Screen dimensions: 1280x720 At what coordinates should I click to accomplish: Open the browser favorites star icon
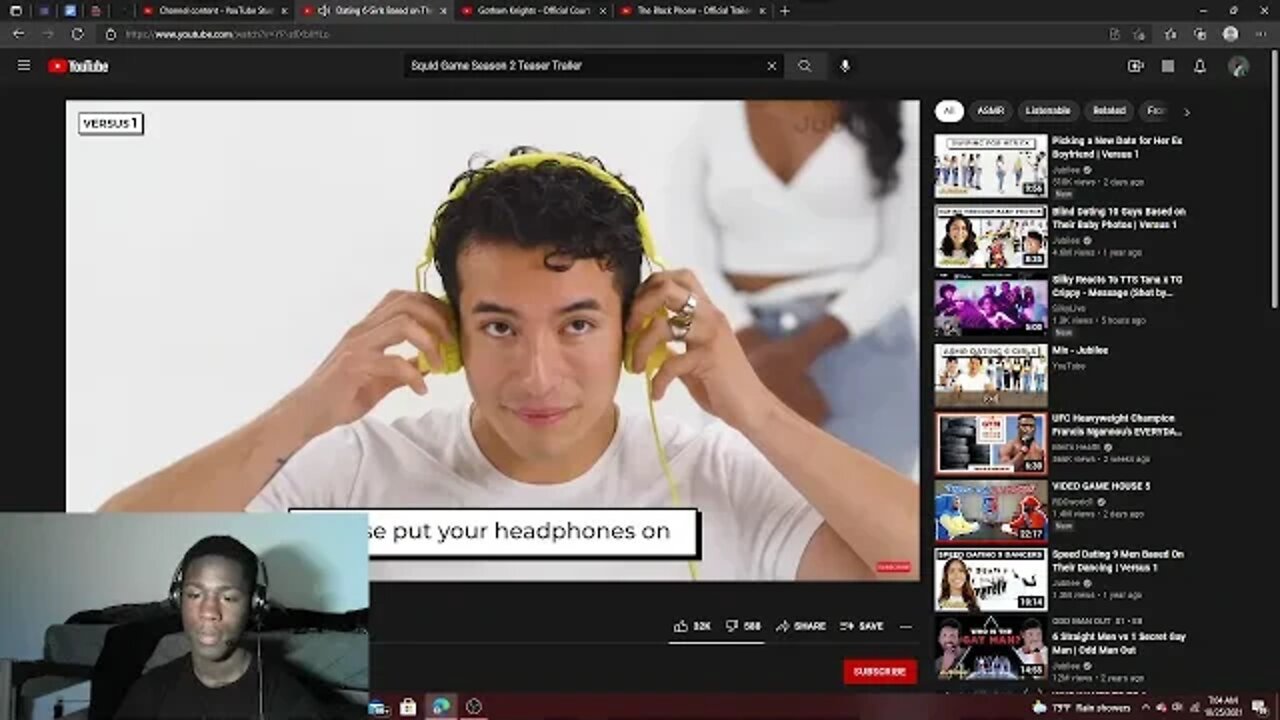coord(1170,34)
